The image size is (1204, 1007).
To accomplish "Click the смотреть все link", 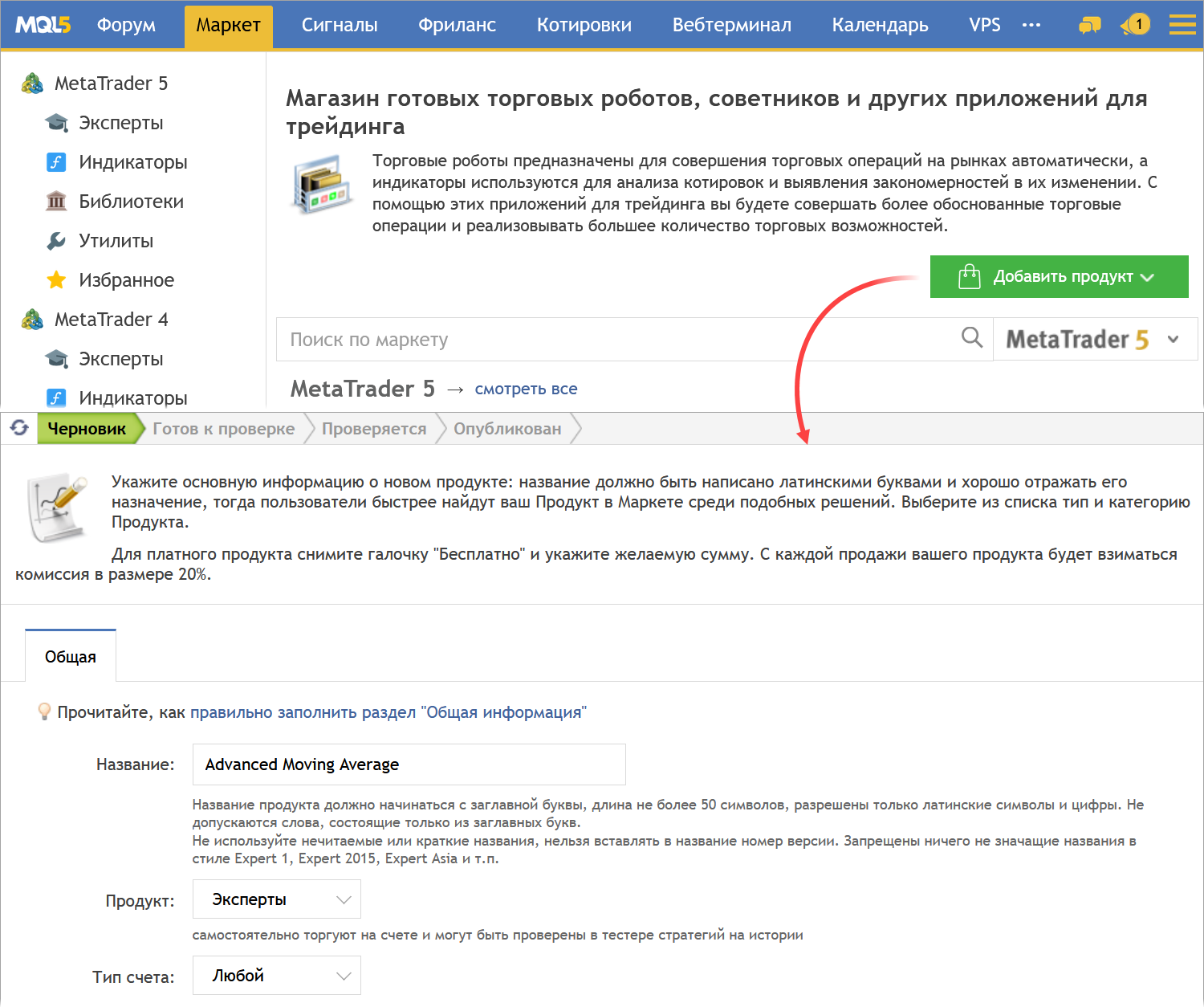I will pyautogui.click(x=526, y=389).
